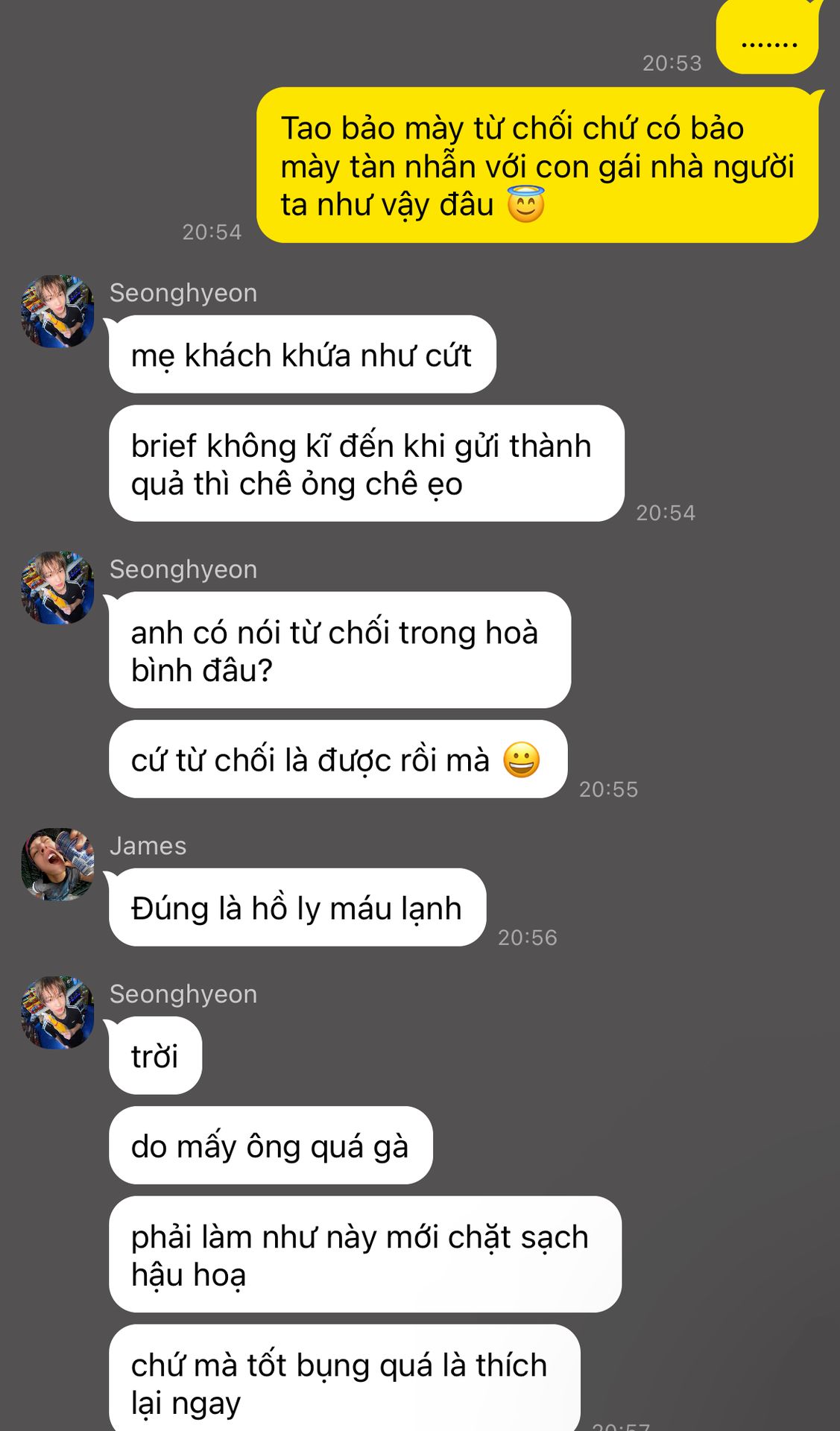This screenshot has width=840, height=1431.
Task: Tap the Seonghyeon name label above first message
Action: pos(183,293)
